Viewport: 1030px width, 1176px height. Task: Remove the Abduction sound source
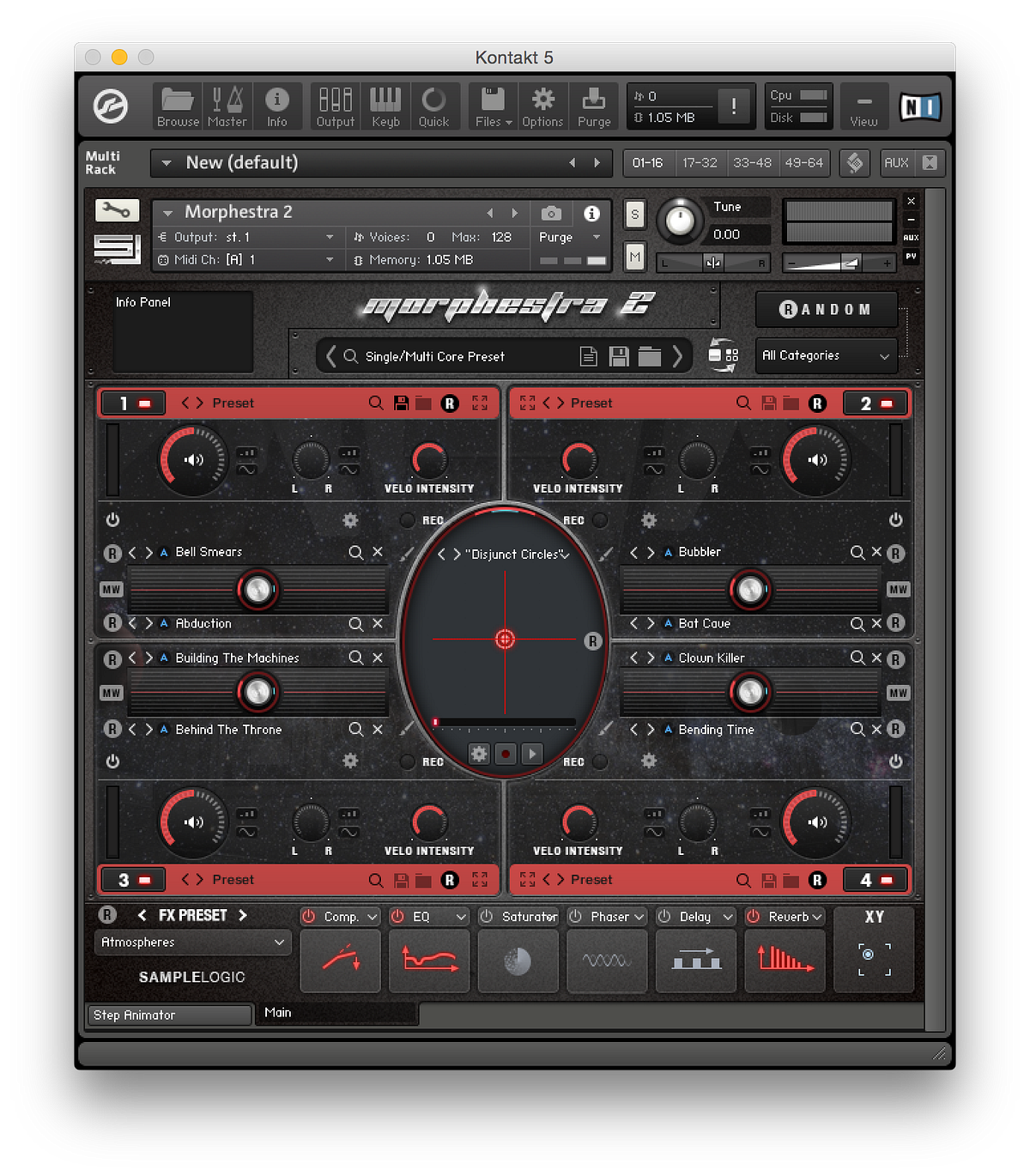[378, 623]
